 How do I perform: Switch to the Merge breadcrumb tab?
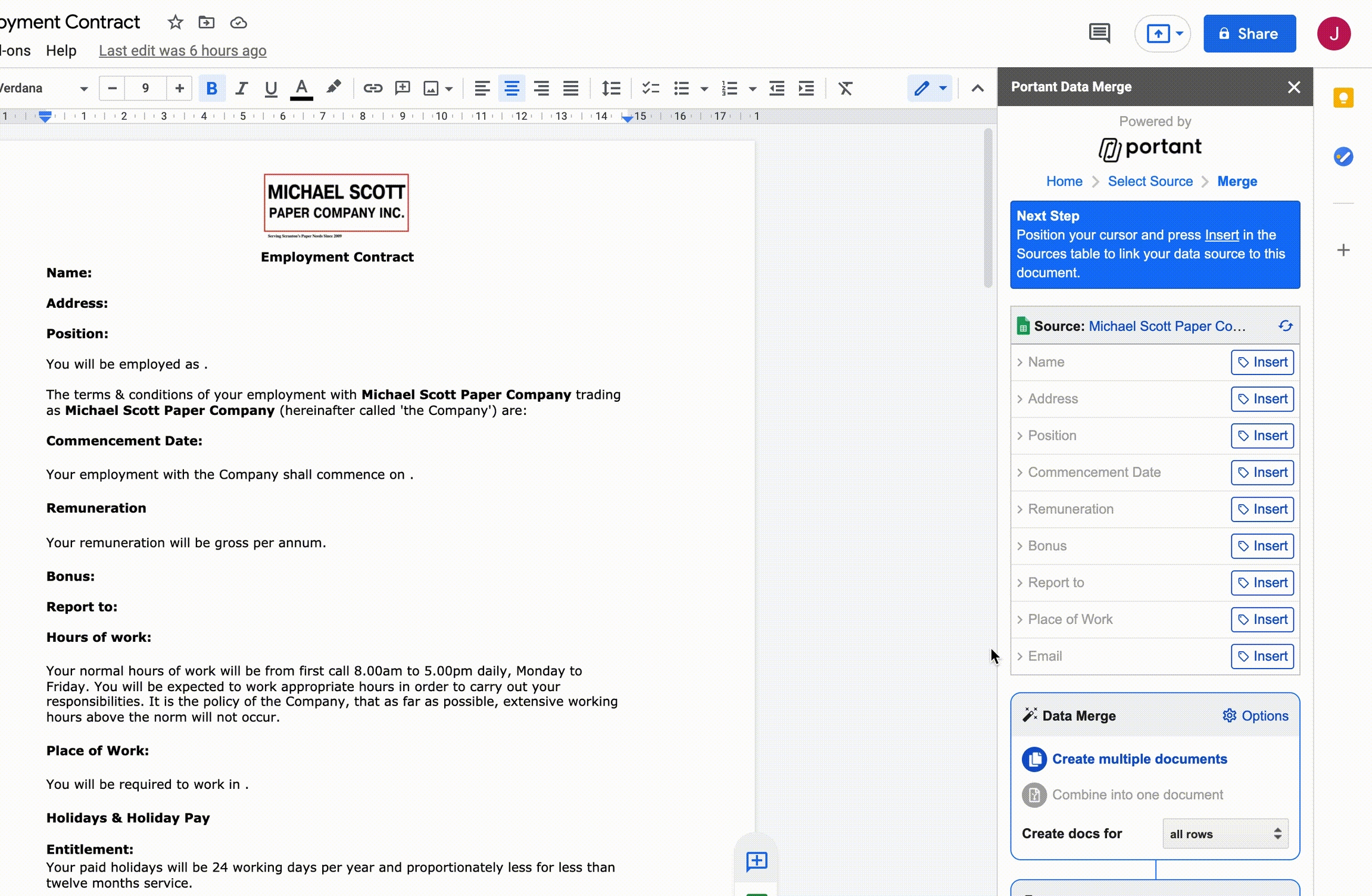tap(1237, 182)
